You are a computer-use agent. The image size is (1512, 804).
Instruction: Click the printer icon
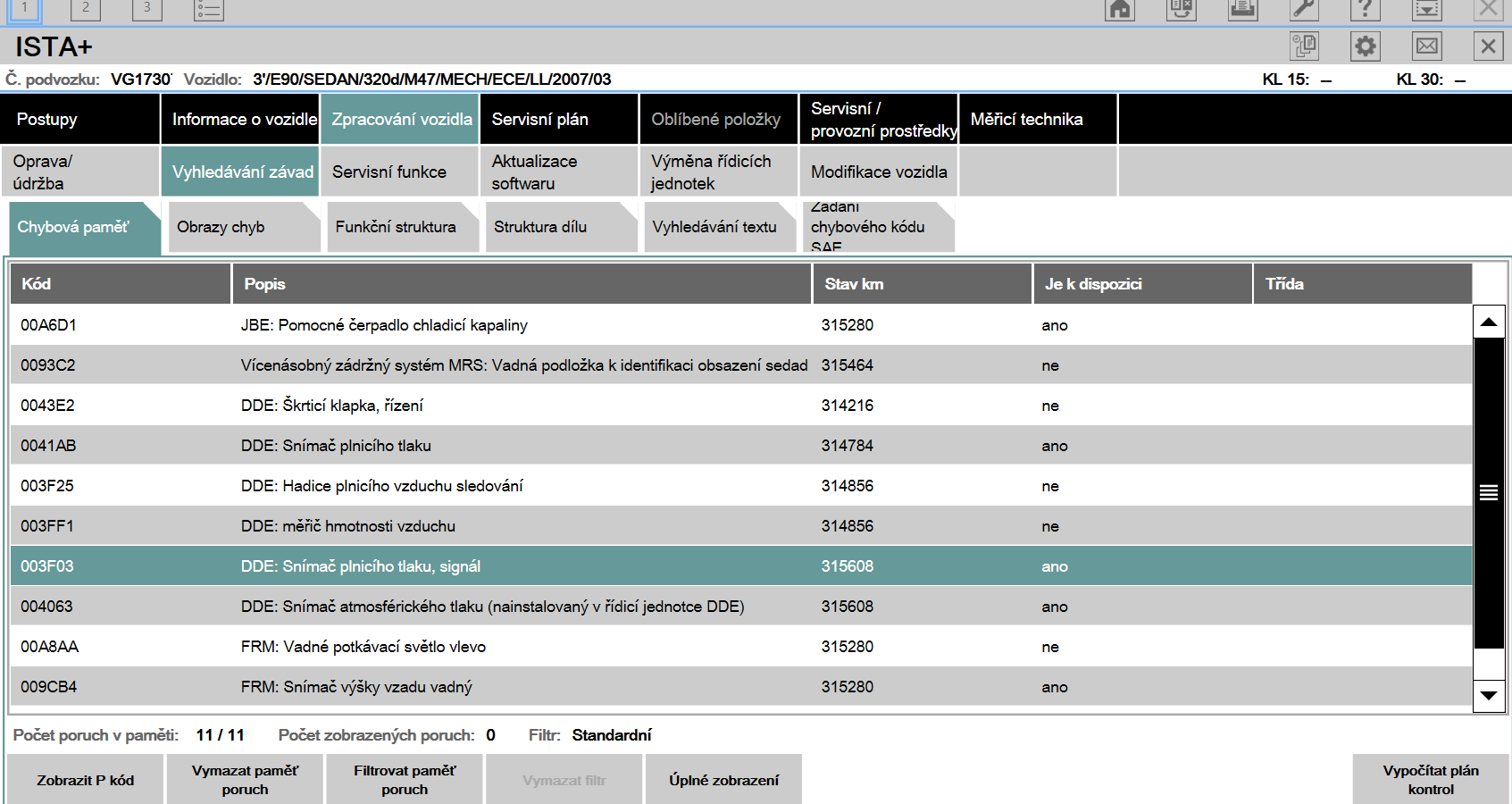point(1242,10)
